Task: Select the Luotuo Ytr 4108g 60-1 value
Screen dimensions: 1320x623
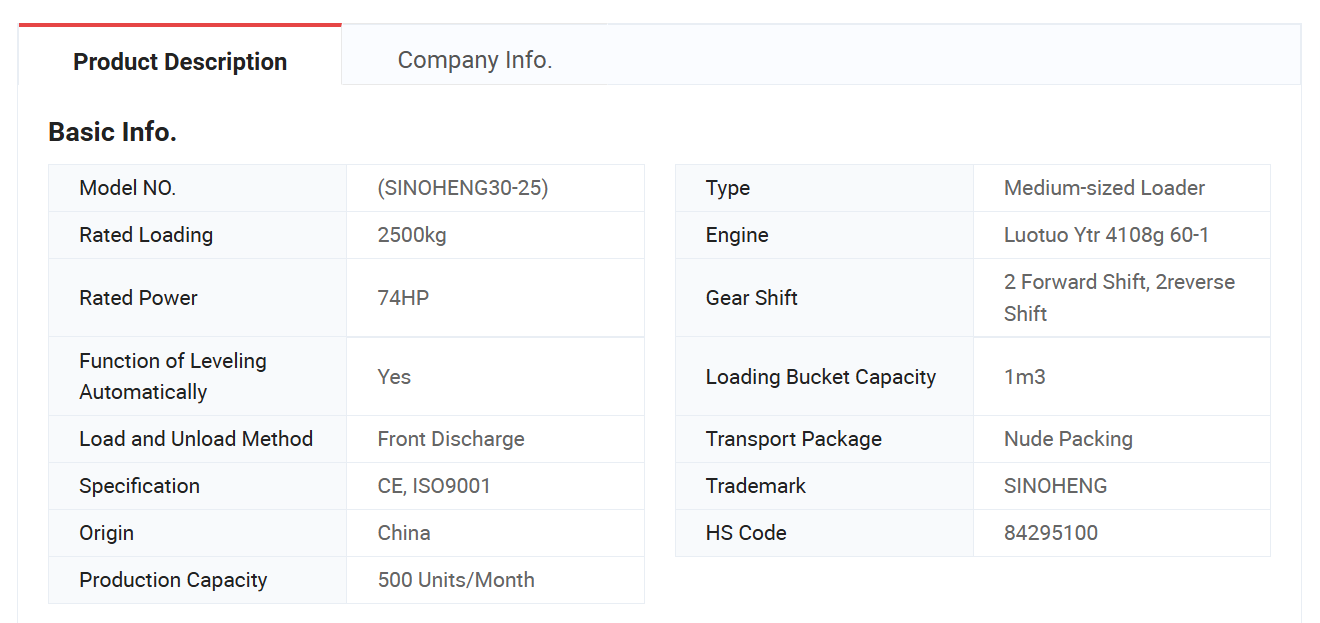Action: (x=1106, y=235)
